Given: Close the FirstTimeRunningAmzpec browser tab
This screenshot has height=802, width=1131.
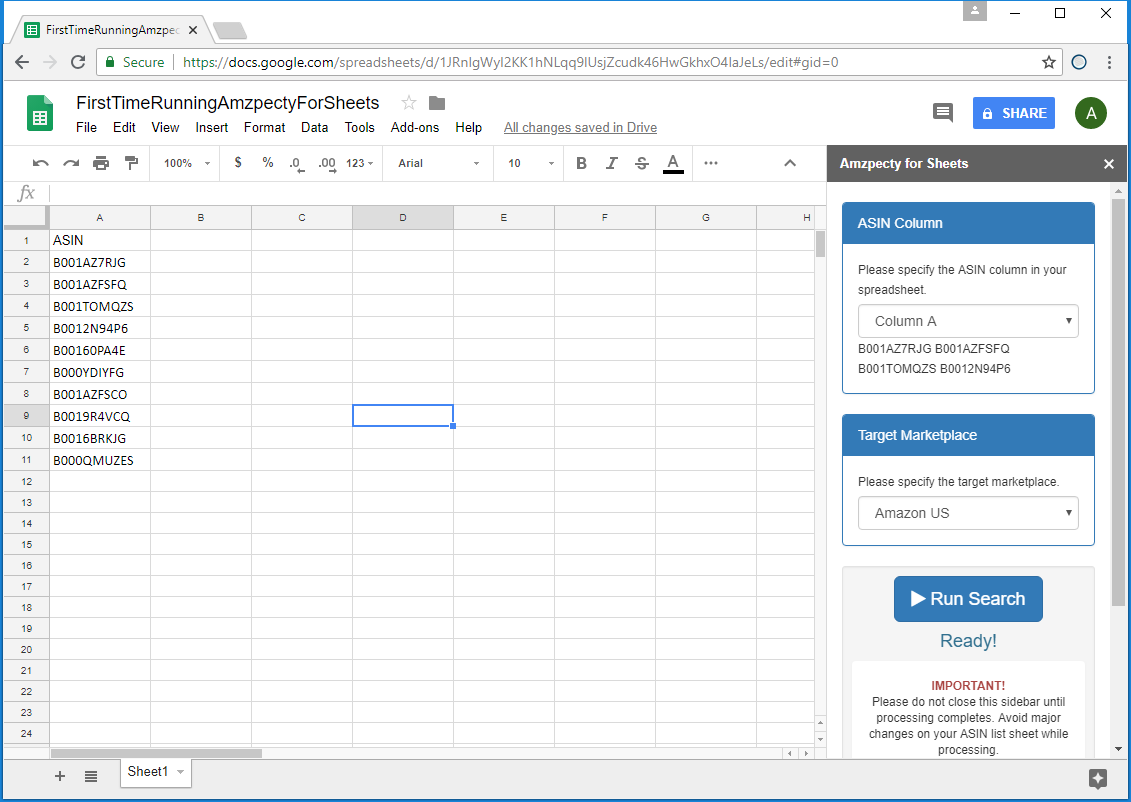Looking at the screenshot, I should 193,30.
